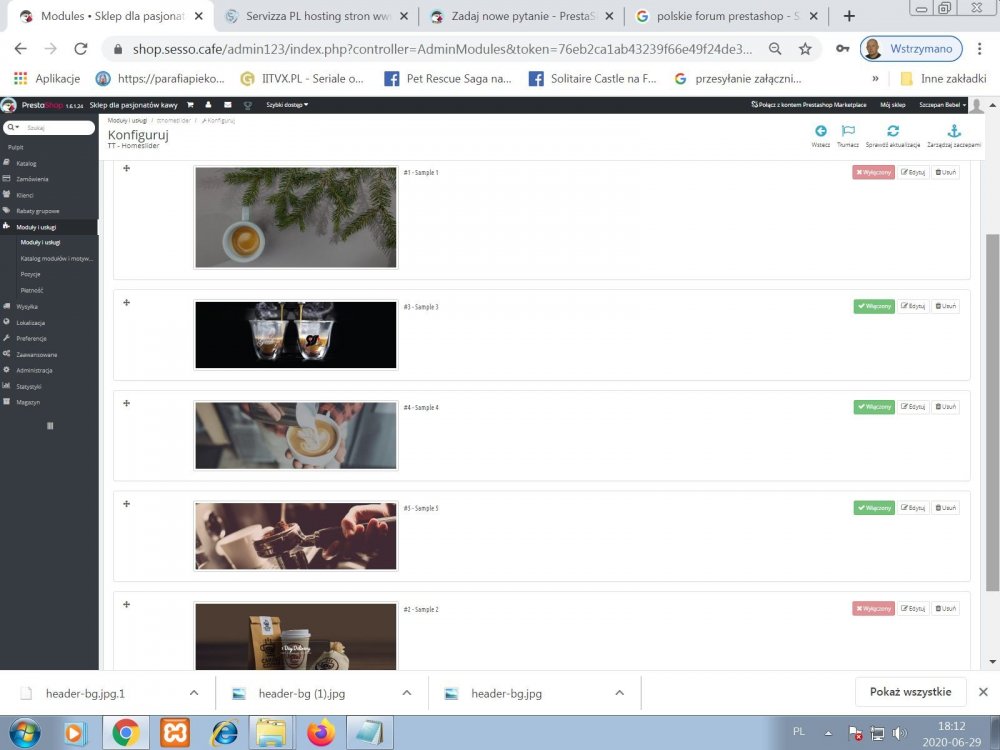Click the zoom magnifier icon in address bar
1000x750 pixels.
[775, 48]
